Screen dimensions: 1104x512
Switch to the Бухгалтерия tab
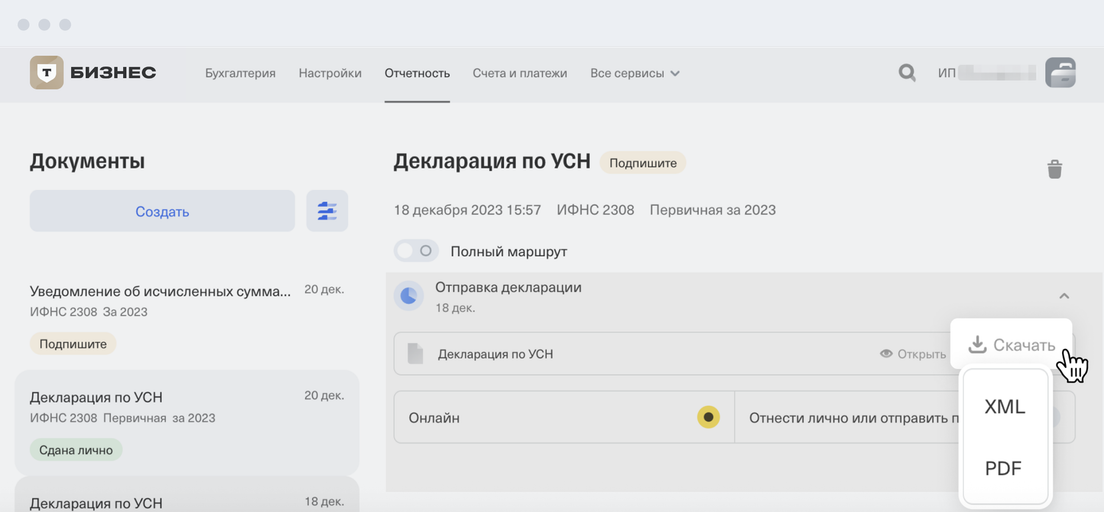(240, 73)
